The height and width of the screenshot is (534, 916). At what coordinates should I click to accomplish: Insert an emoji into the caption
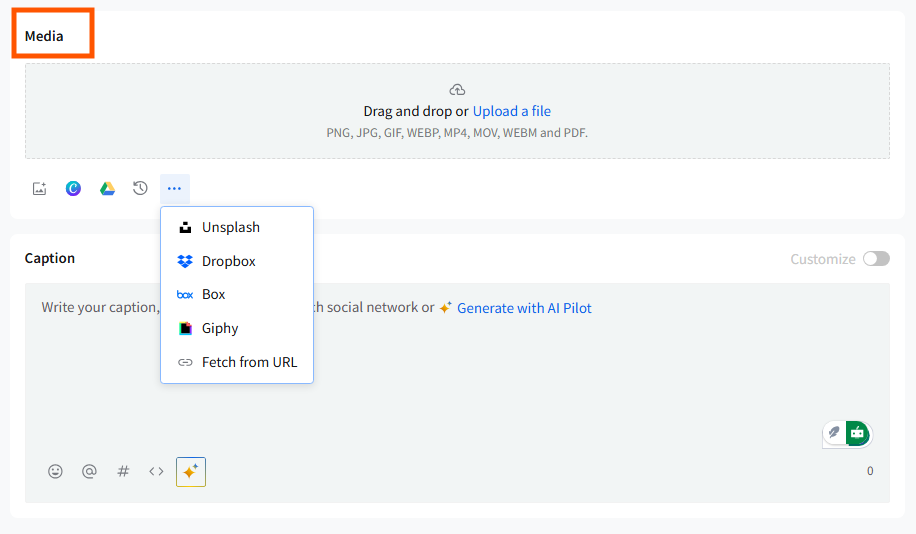56,471
